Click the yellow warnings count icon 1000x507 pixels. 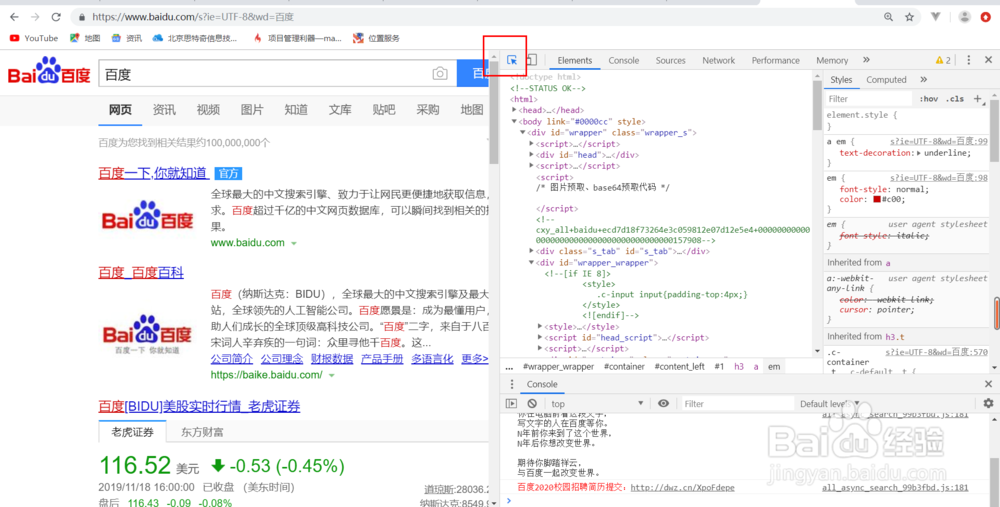943,60
